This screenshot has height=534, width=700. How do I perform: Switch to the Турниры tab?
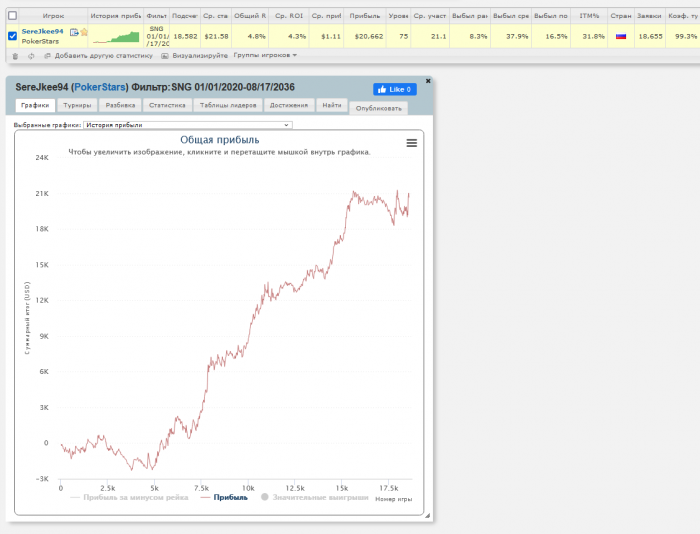pyautogui.click(x=77, y=105)
